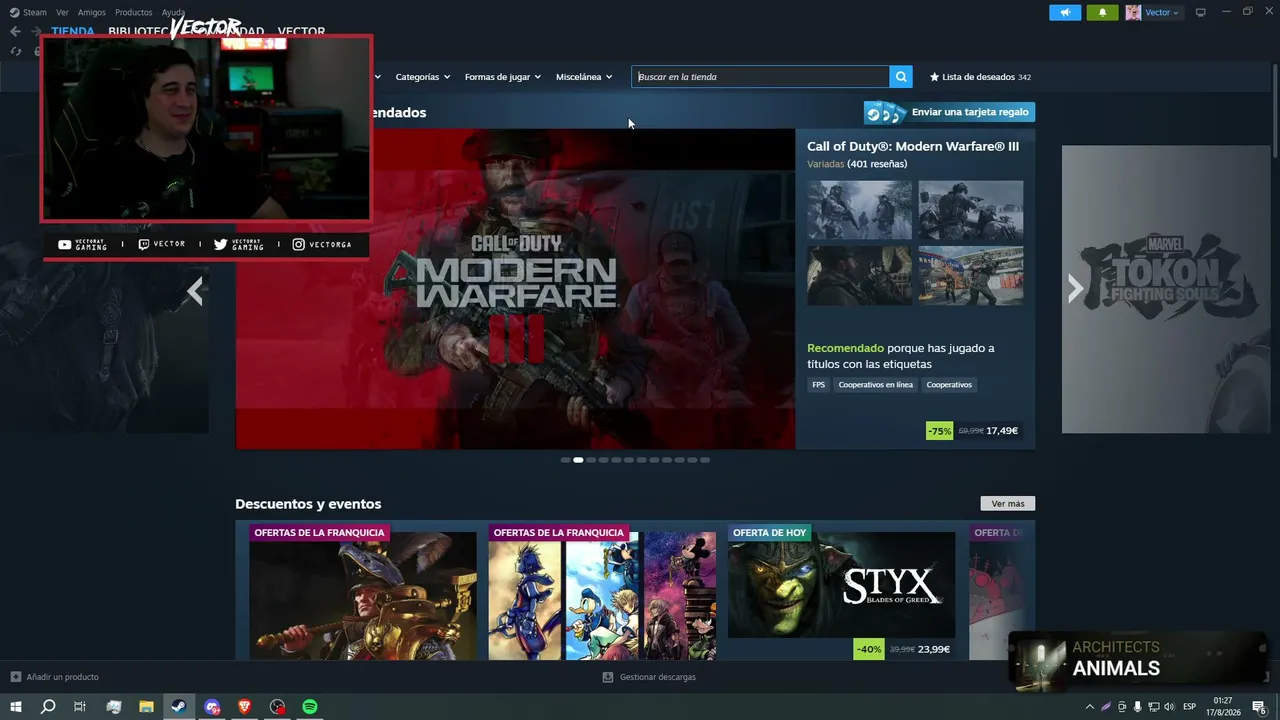Viewport: 1280px width, 720px height.
Task: Click Añadir un producto
Action: [x=55, y=677]
